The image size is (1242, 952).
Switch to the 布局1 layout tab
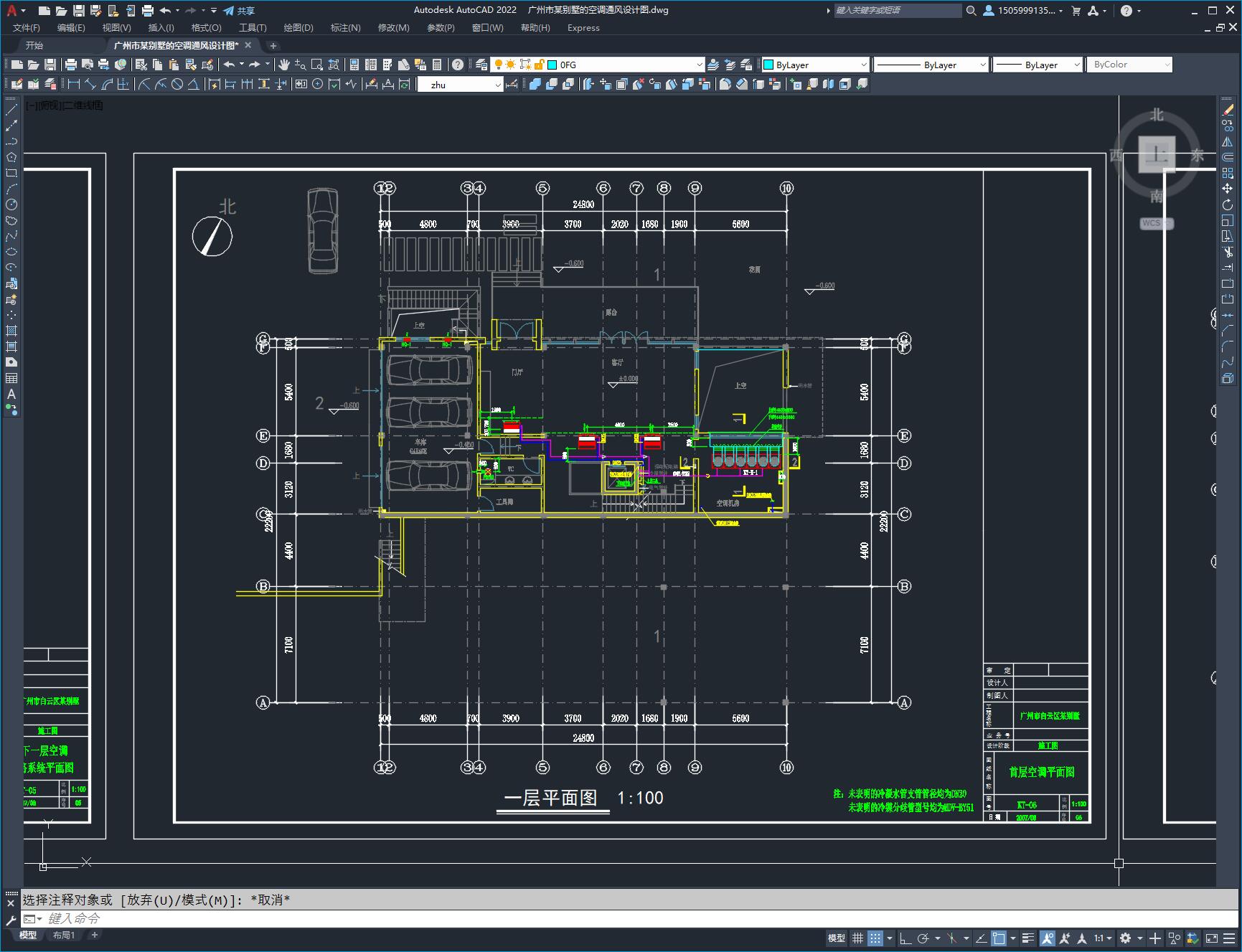click(x=64, y=935)
